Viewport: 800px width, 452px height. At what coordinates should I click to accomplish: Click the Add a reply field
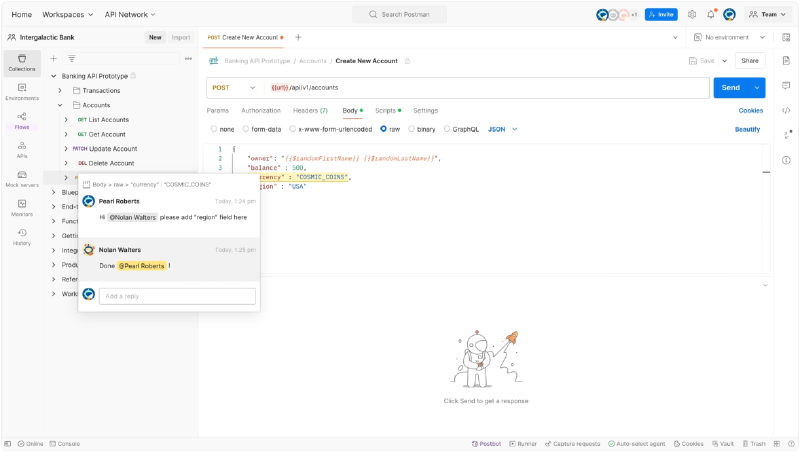[177, 296]
